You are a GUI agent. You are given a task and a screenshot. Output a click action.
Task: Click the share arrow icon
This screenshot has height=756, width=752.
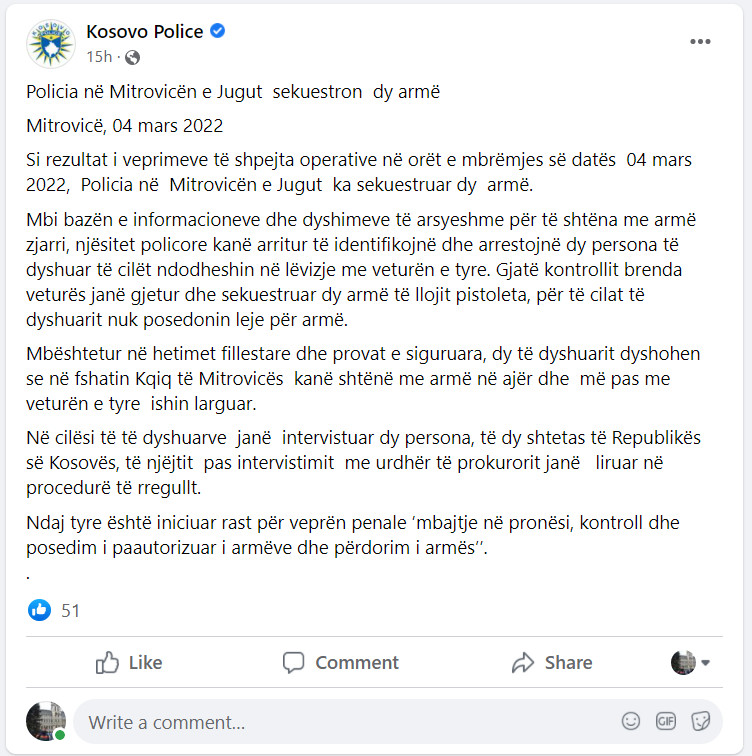(523, 662)
